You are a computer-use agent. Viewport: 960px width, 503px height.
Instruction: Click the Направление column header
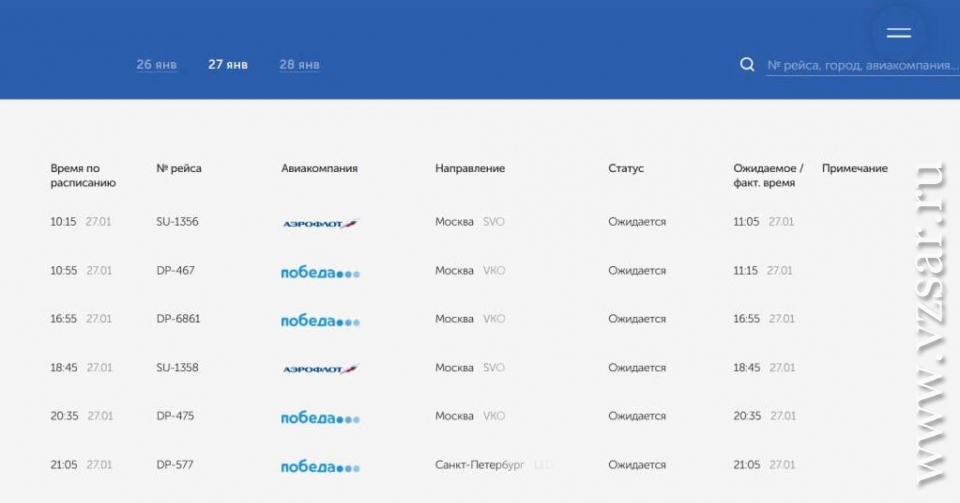(x=470, y=168)
